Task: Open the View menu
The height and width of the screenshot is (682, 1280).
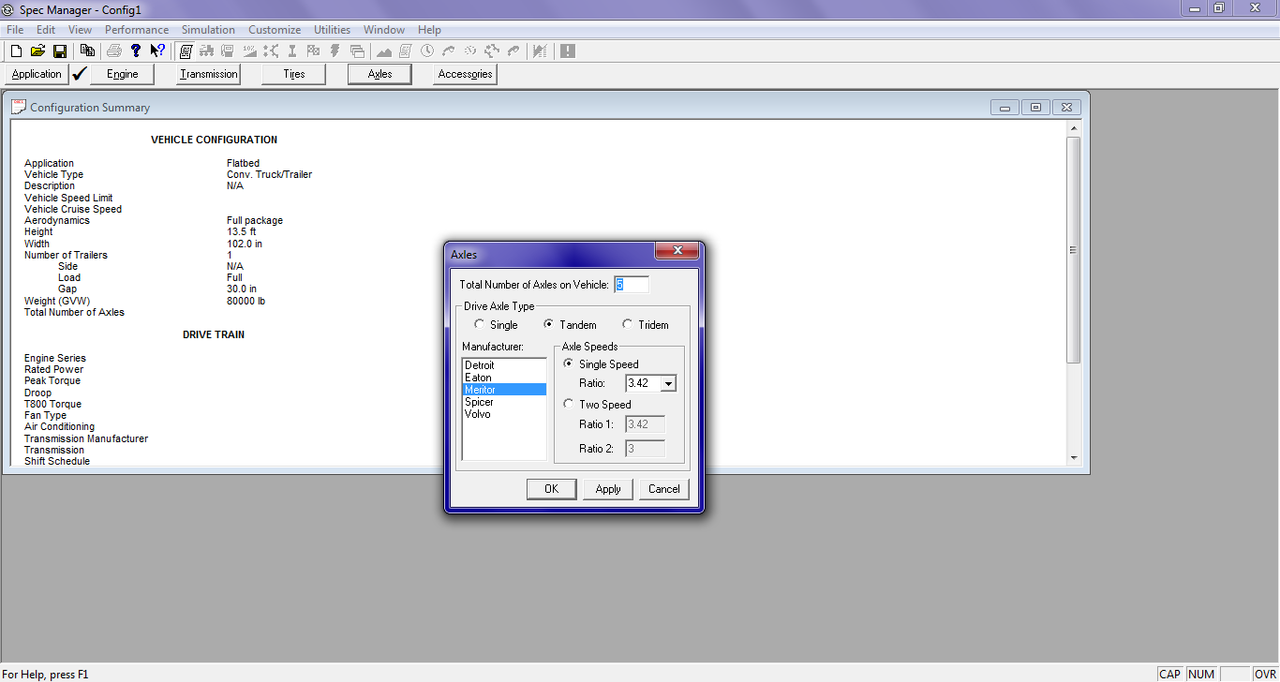Action: click(80, 30)
